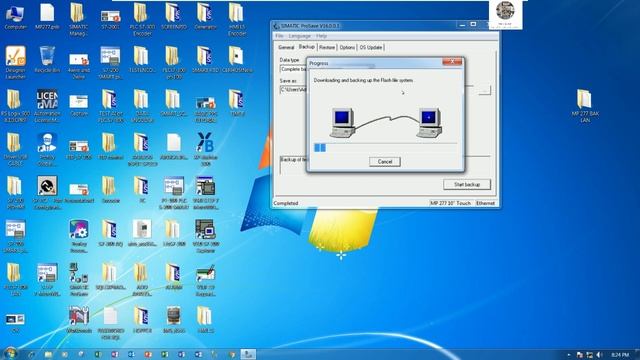Select the Backup tab in ProSave
This screenshot has height=360, width=640.
pos(307,47)
